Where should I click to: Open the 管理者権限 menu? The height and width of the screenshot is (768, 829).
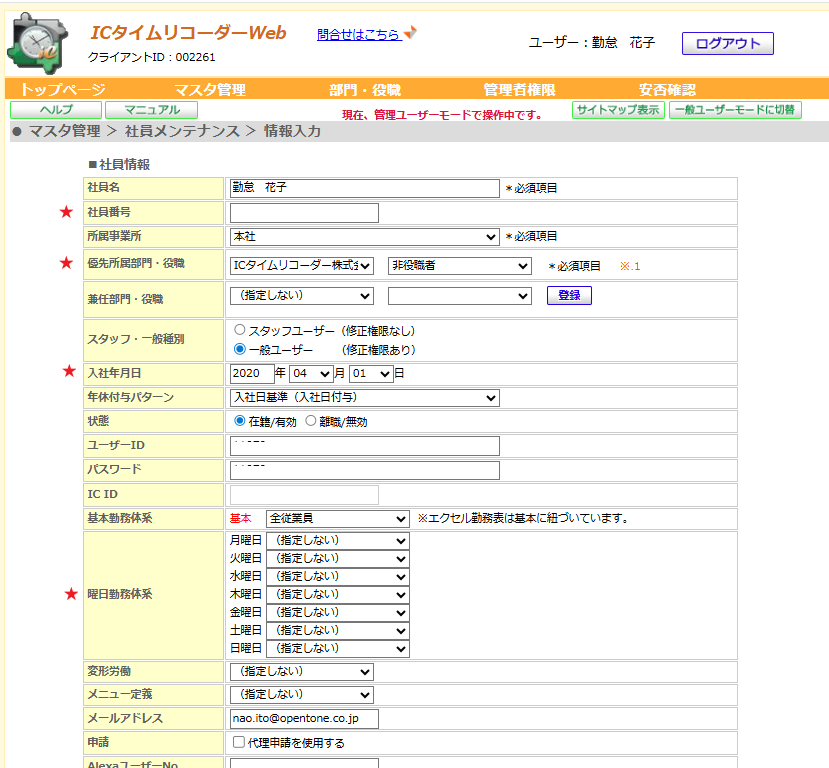(519, 89)
